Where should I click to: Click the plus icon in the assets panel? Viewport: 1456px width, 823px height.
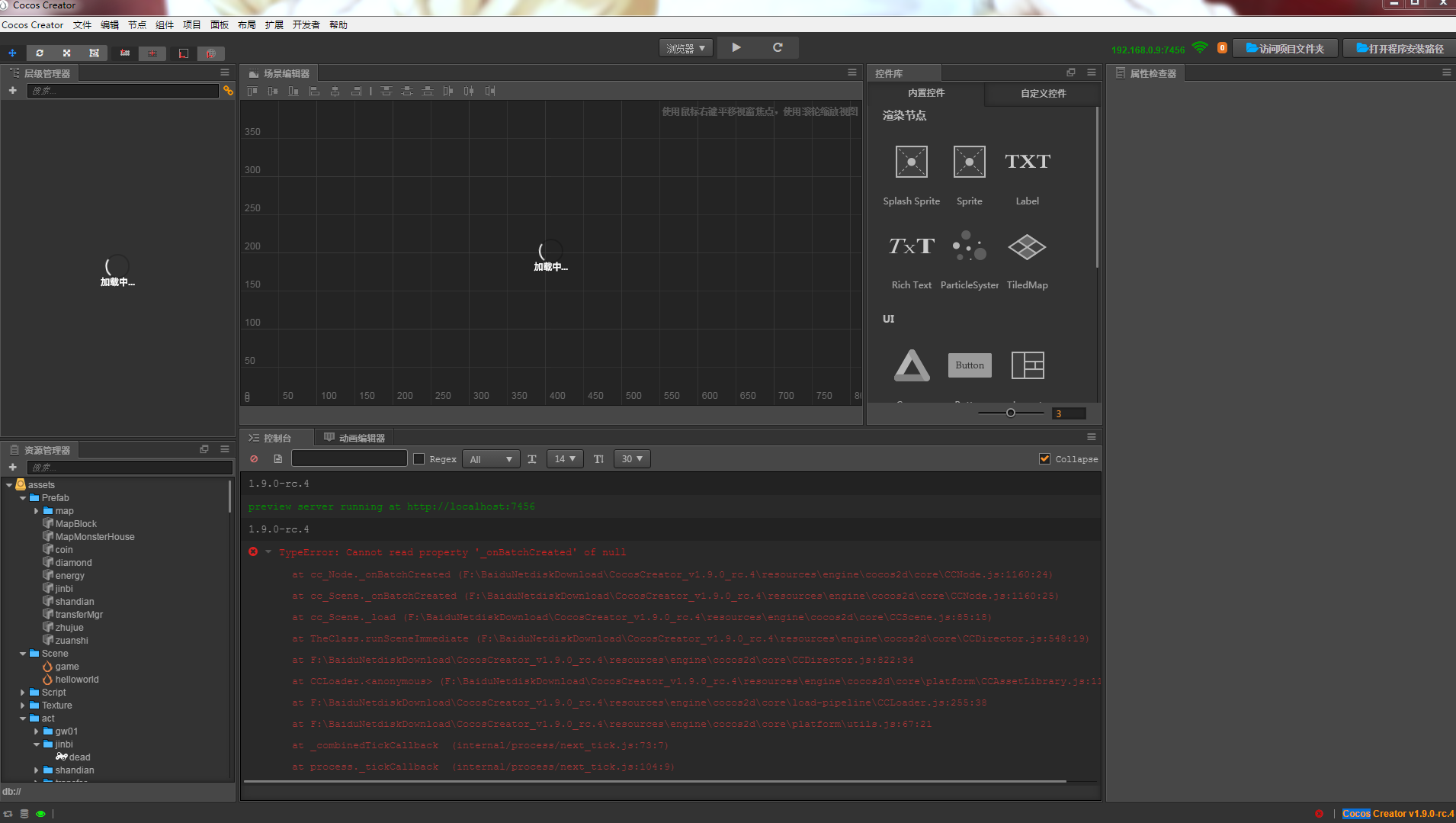coord(12,468)
